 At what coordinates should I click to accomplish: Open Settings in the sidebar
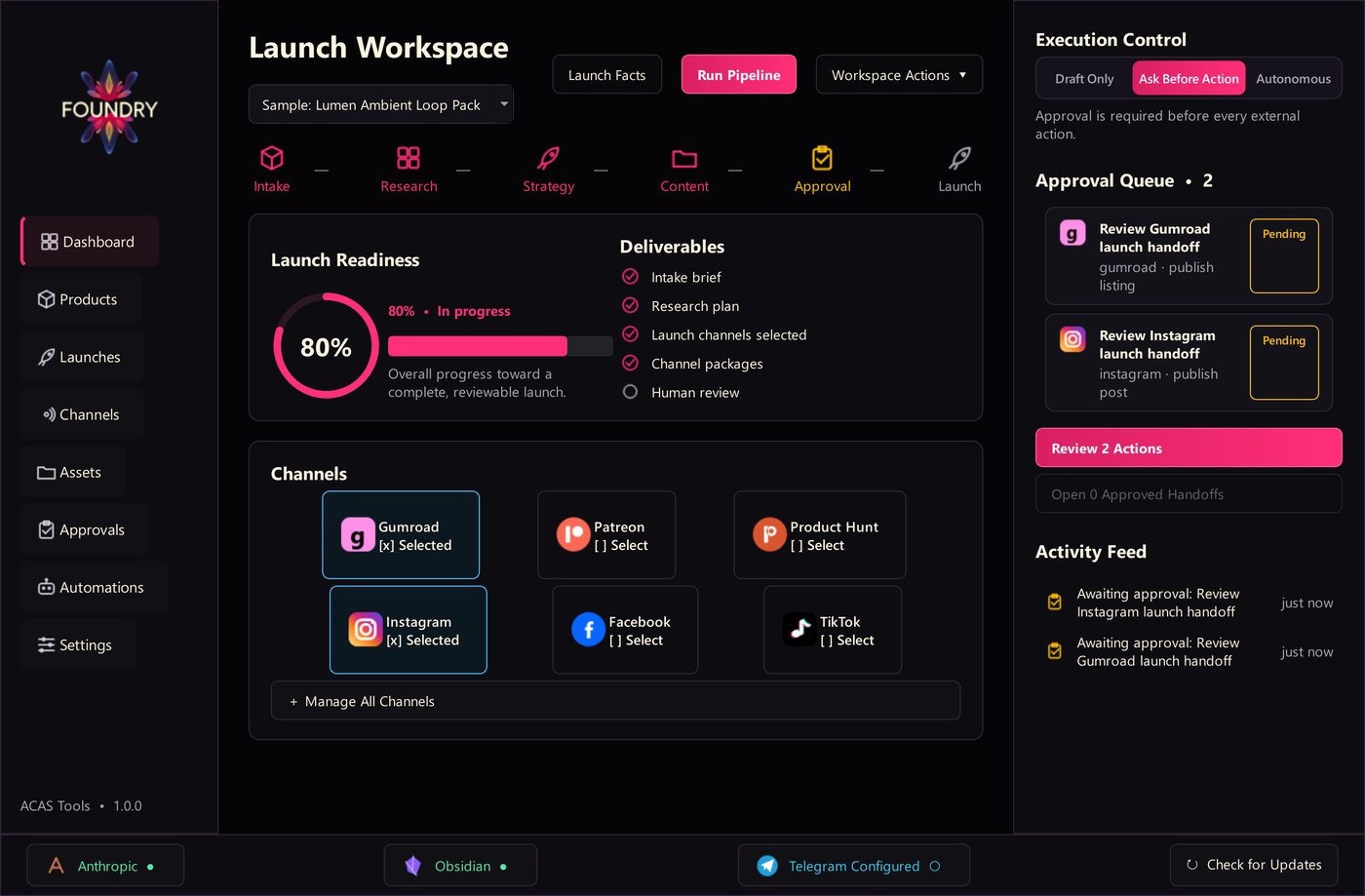click(77, 644)
